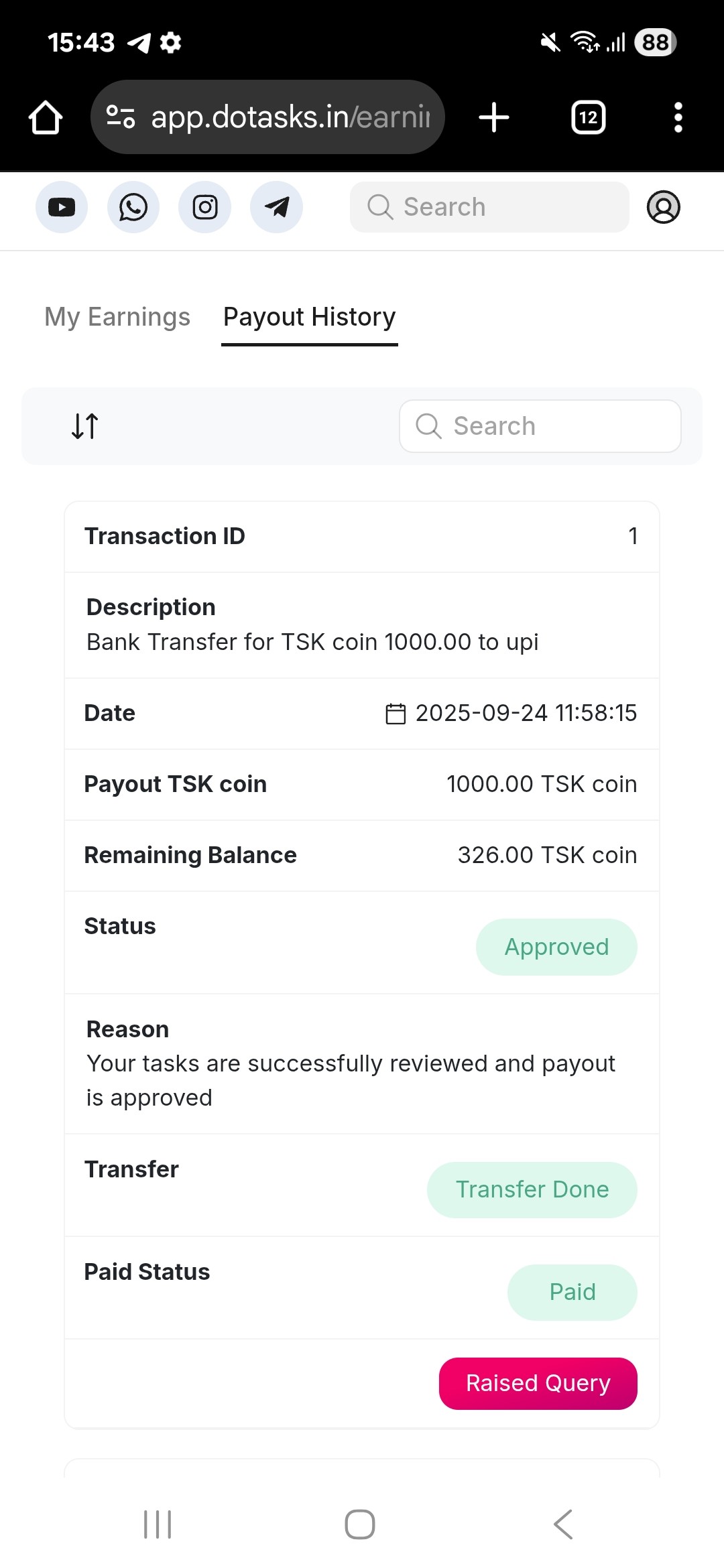
Task: Open the tab switcher showing 12
Action: tap(588, 118)
